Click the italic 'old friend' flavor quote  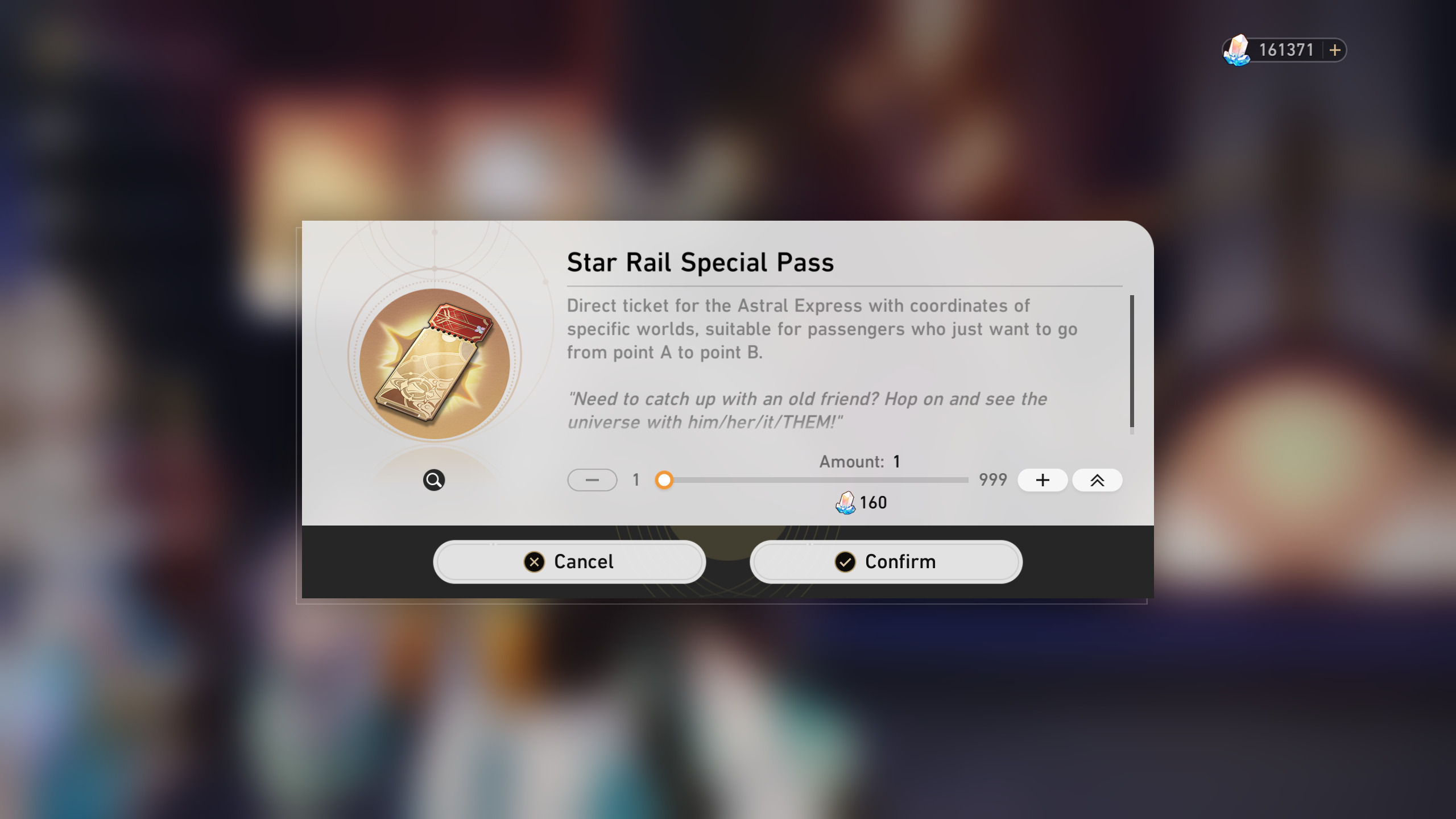point(807,410)
